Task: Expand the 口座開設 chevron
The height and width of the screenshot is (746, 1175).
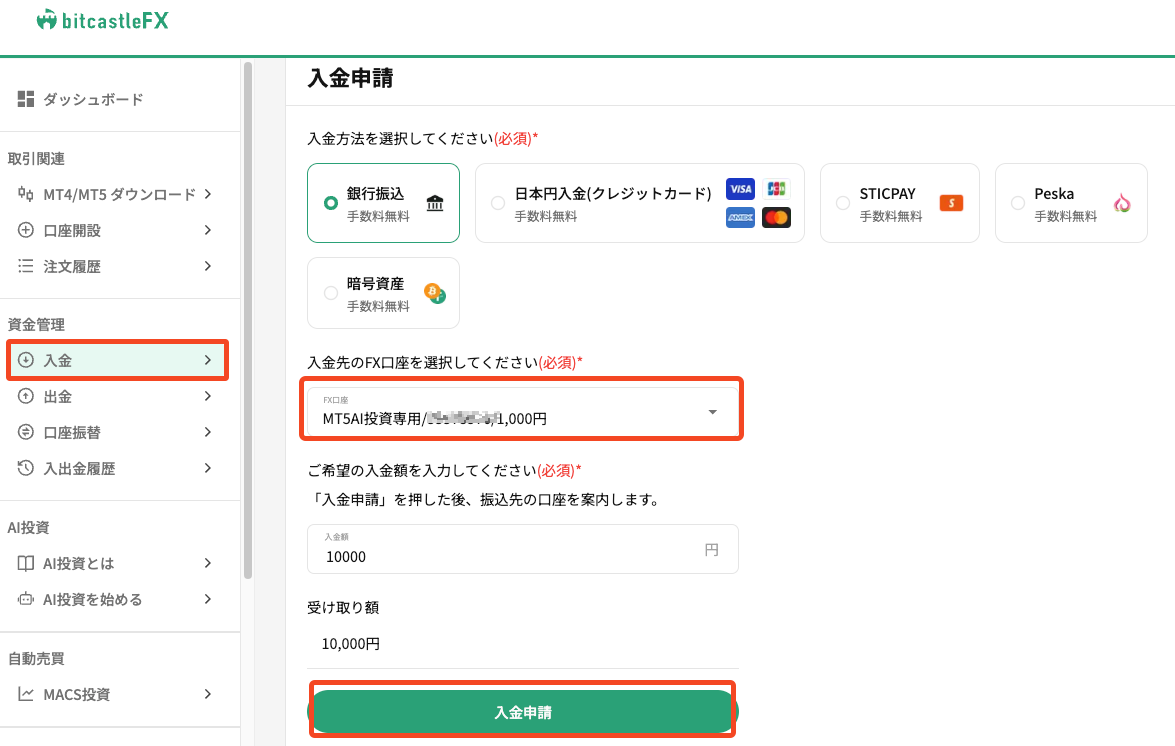Action: (208, 230)
